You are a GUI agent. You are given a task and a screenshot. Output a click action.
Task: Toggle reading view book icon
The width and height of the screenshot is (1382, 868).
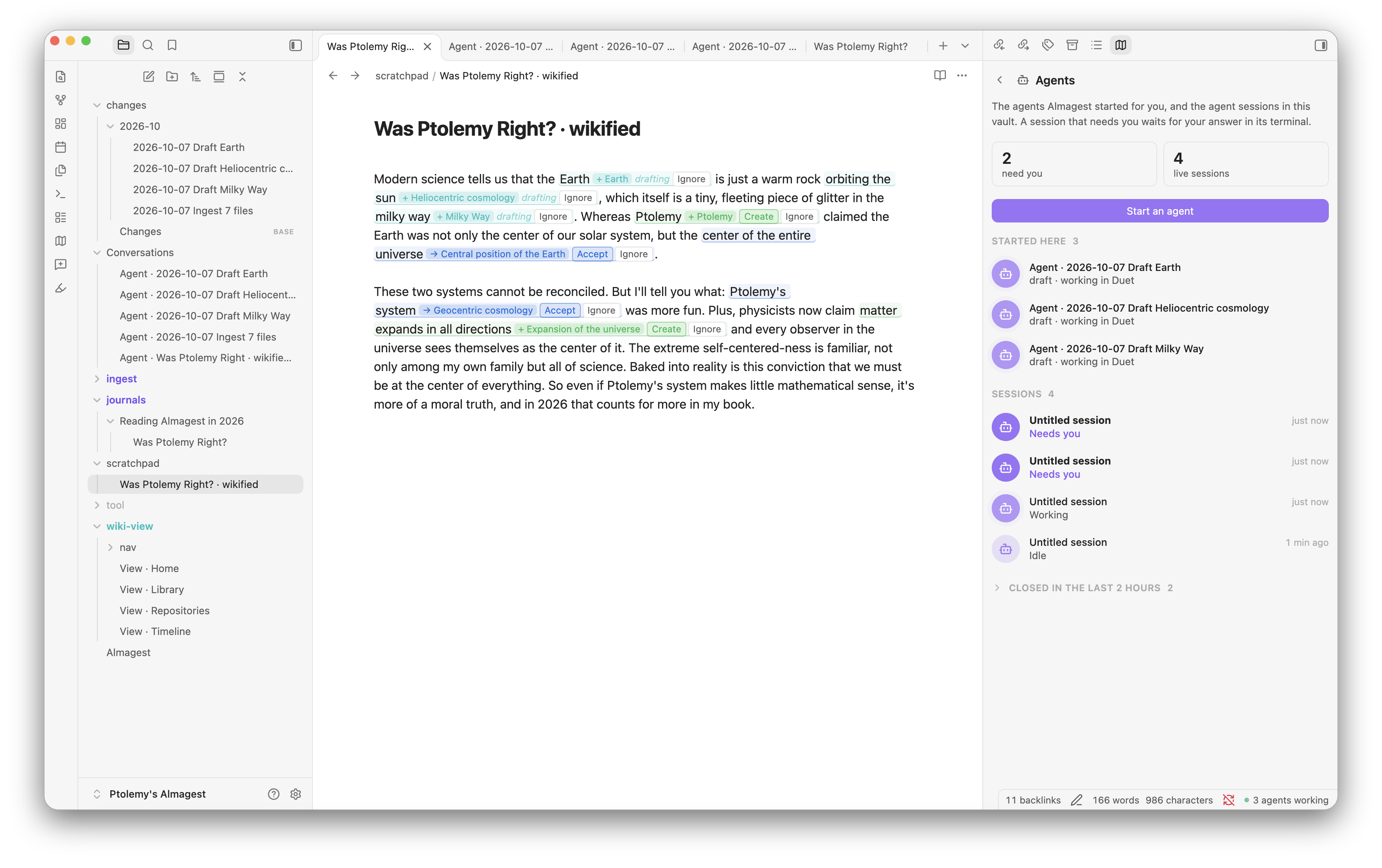coord(939,75)
